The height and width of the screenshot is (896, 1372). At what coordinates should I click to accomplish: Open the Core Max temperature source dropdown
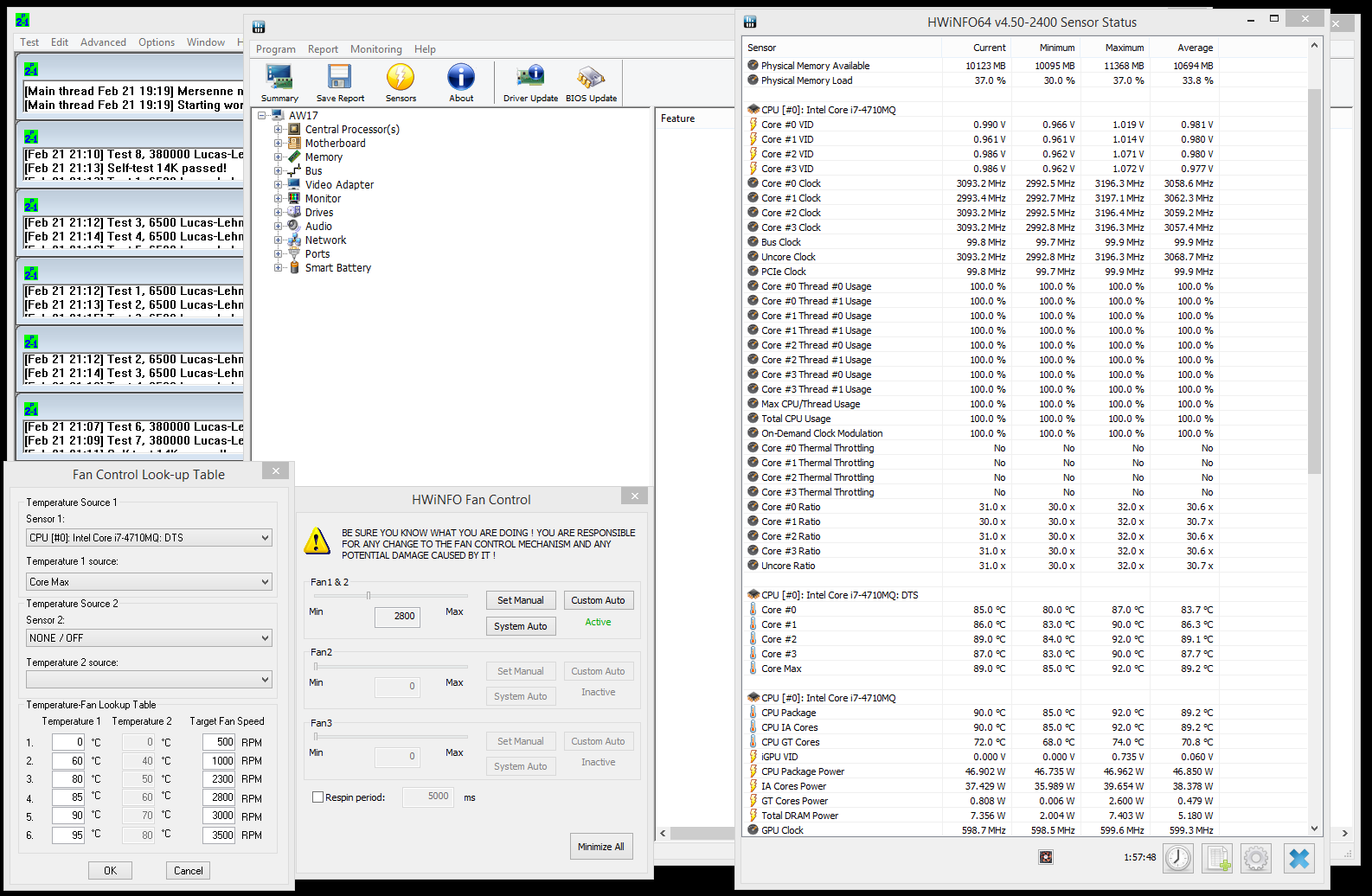[x=149, y=582]
